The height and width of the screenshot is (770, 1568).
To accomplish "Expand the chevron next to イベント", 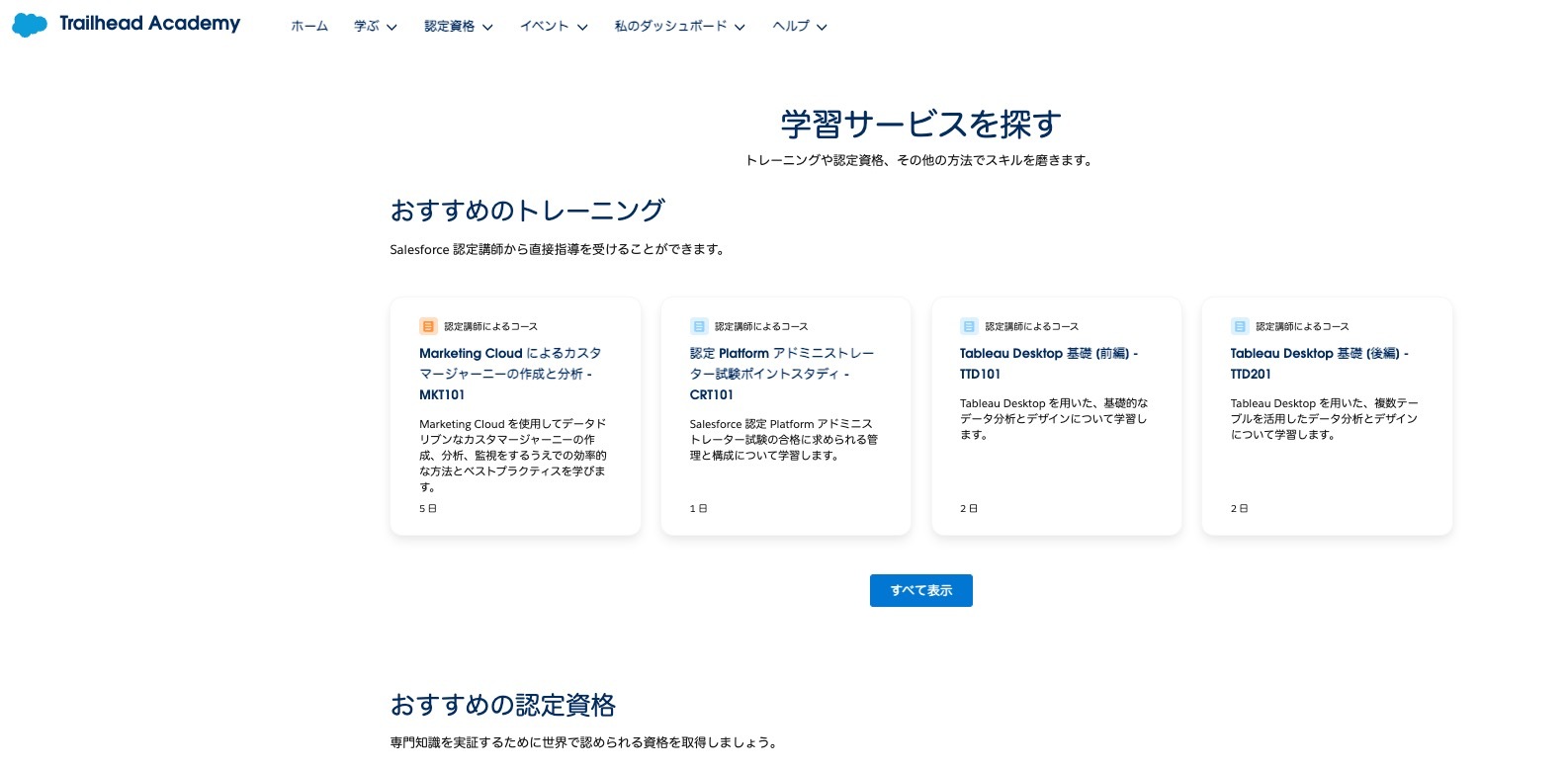I will click(582, 28).
